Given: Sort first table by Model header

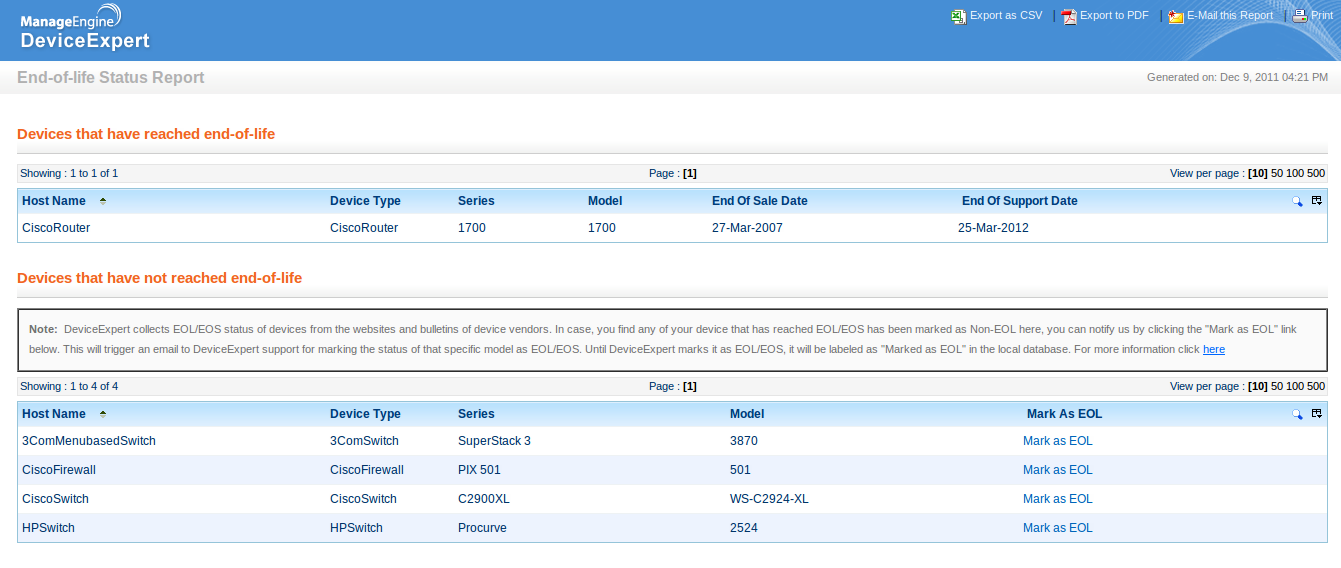Looking at the screenshot, I should pos(605,201).
